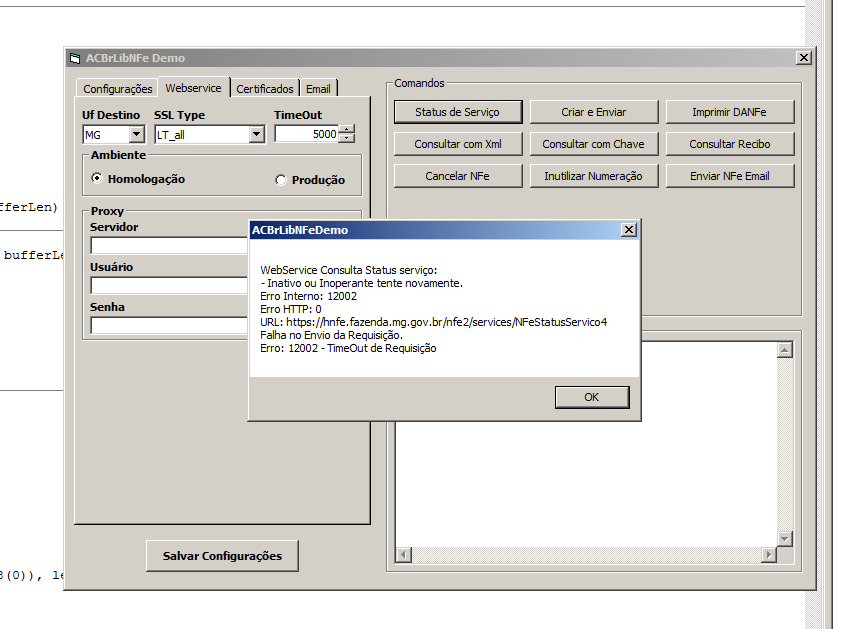Click the Salvar Configurações button

coord(222,556)
